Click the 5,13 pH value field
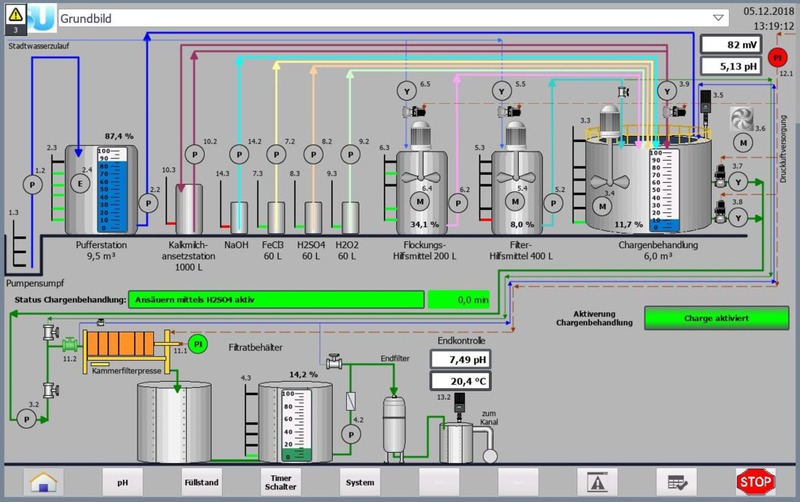This screenshot has height=502, width=800. click(x=730, y=67)
